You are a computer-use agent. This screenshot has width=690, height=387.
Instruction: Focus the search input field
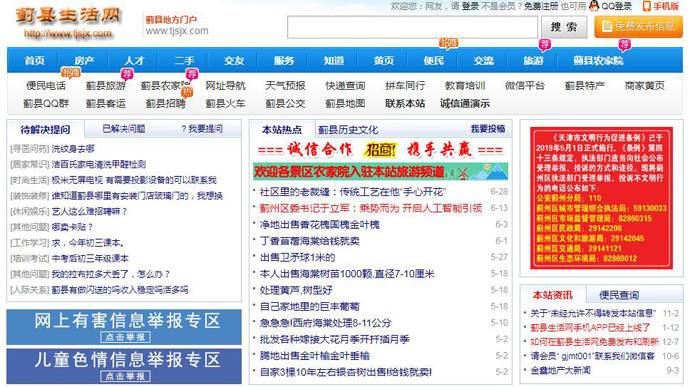pos(412,27)
